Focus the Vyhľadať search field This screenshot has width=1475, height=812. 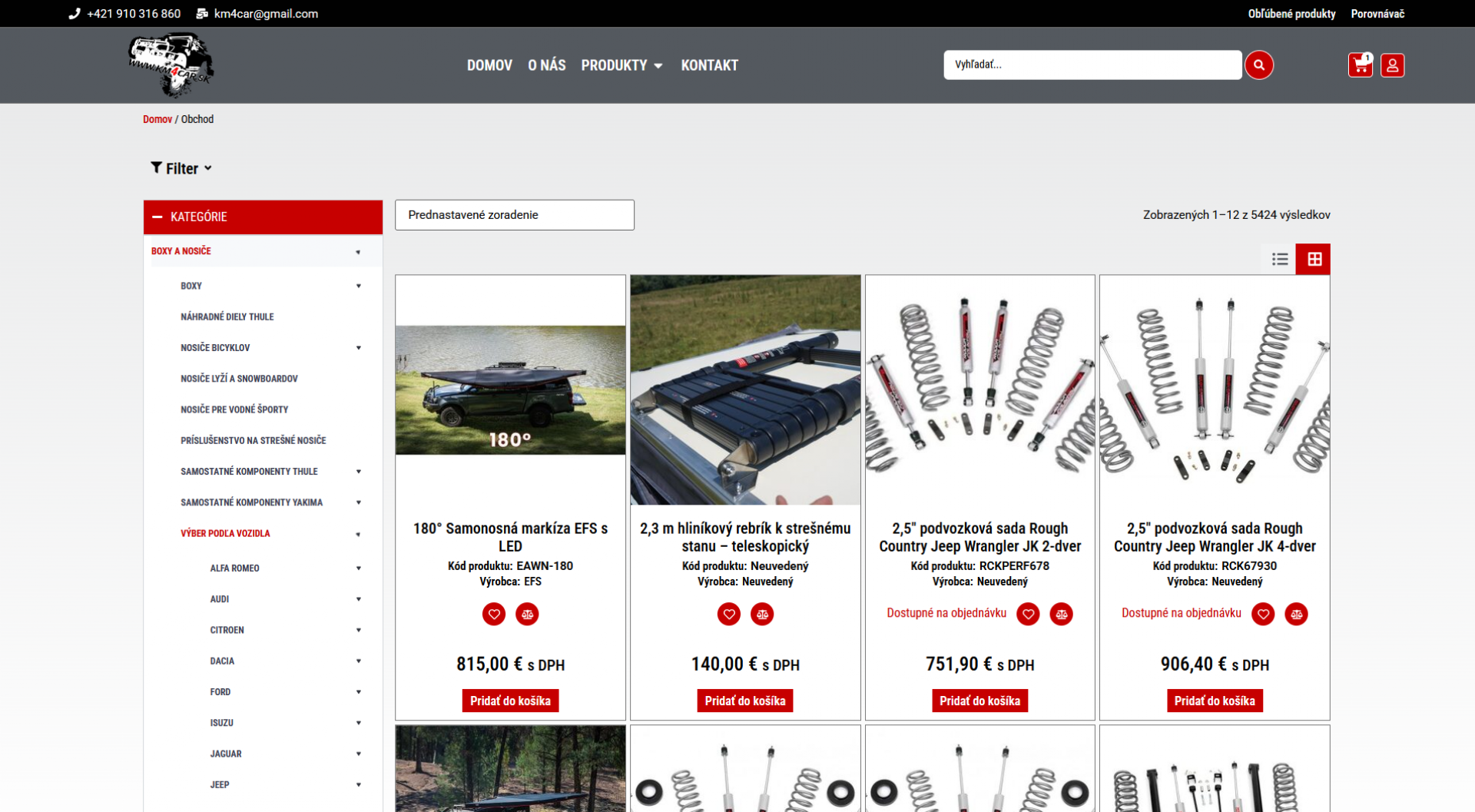[1092, 65]
